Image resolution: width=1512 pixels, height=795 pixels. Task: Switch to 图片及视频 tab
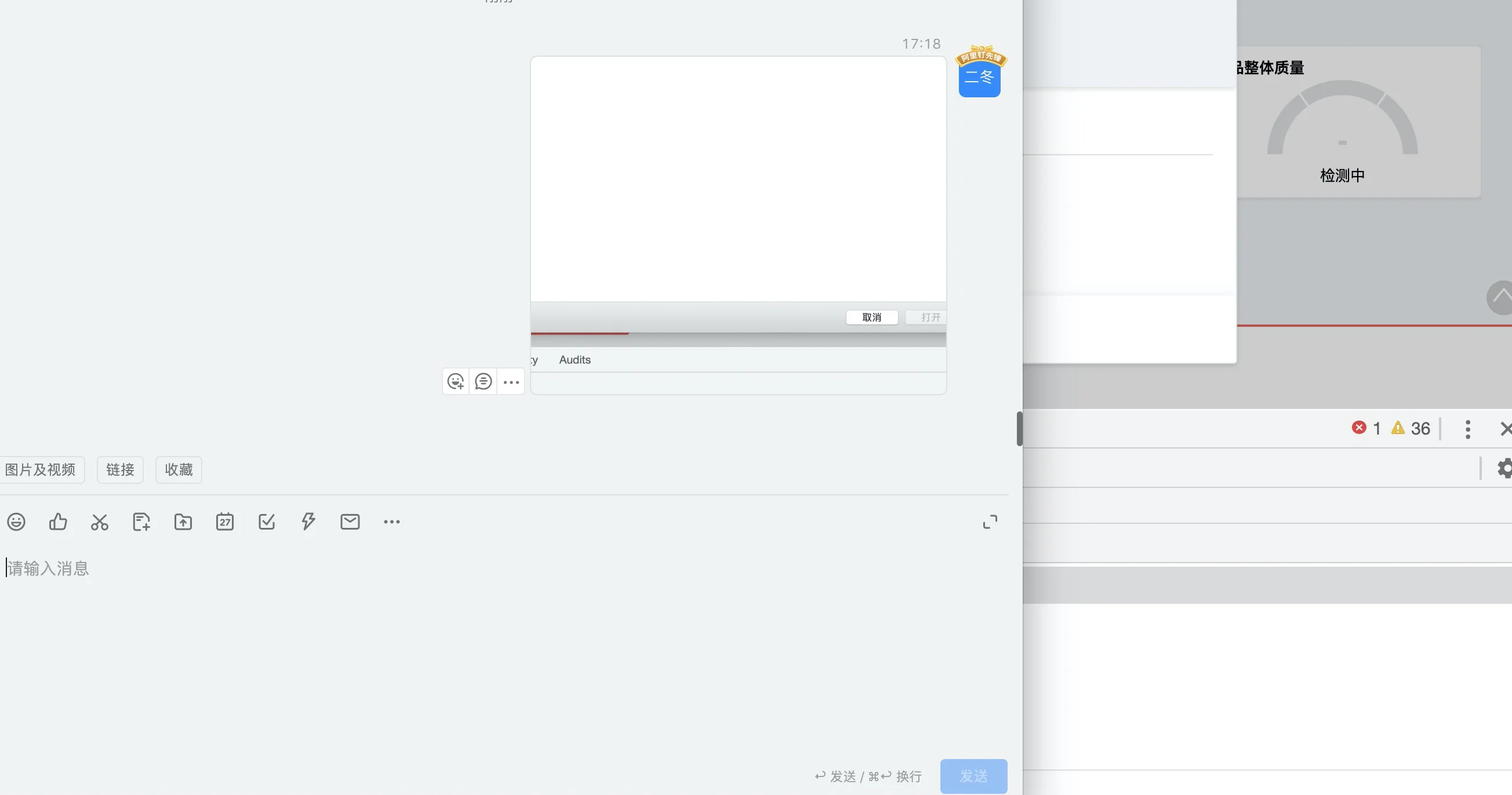[41, 469]
